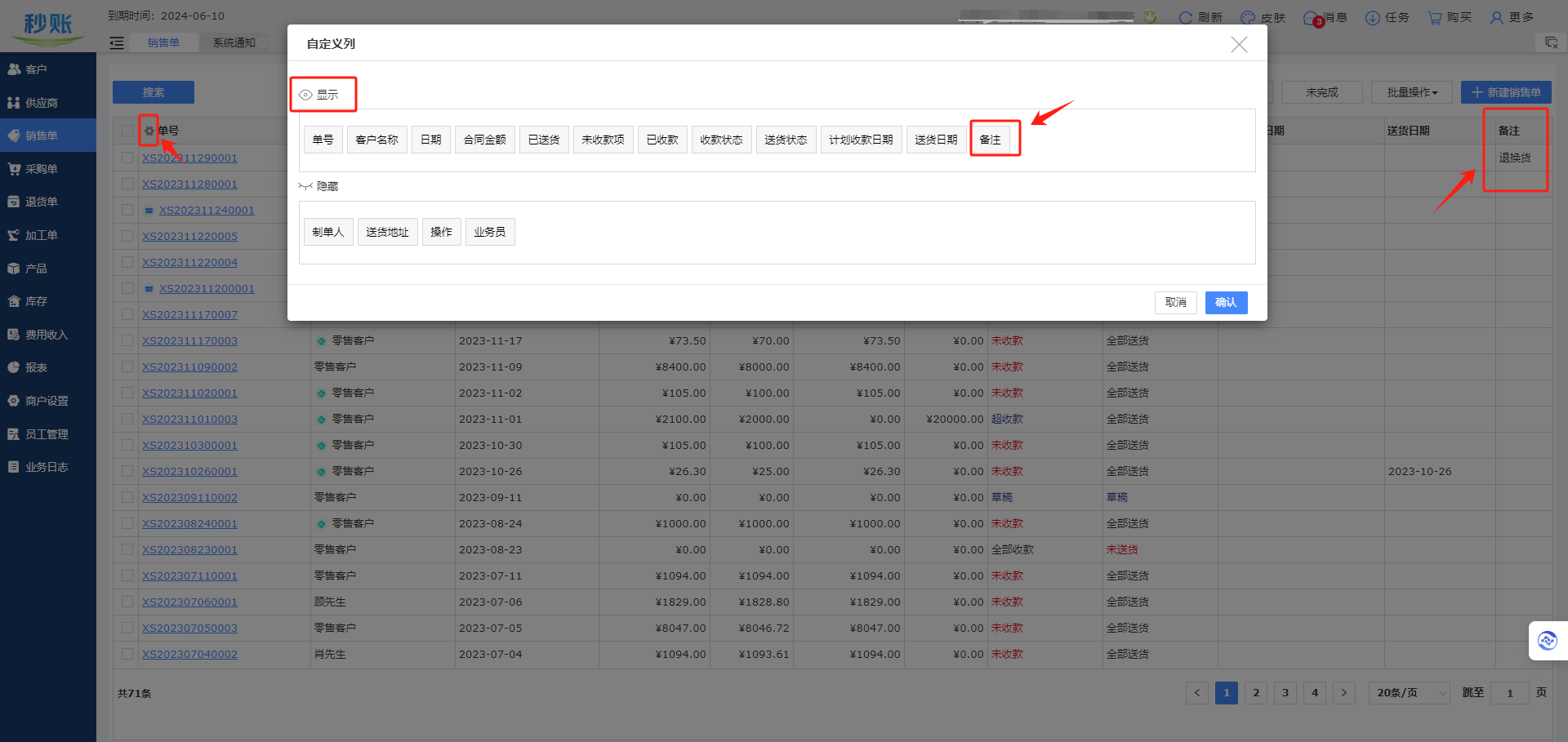The image size is (1568, 742).
Task: Click the 跳至 page number input
Action: pyautogui.click(x=1510, y=693)
